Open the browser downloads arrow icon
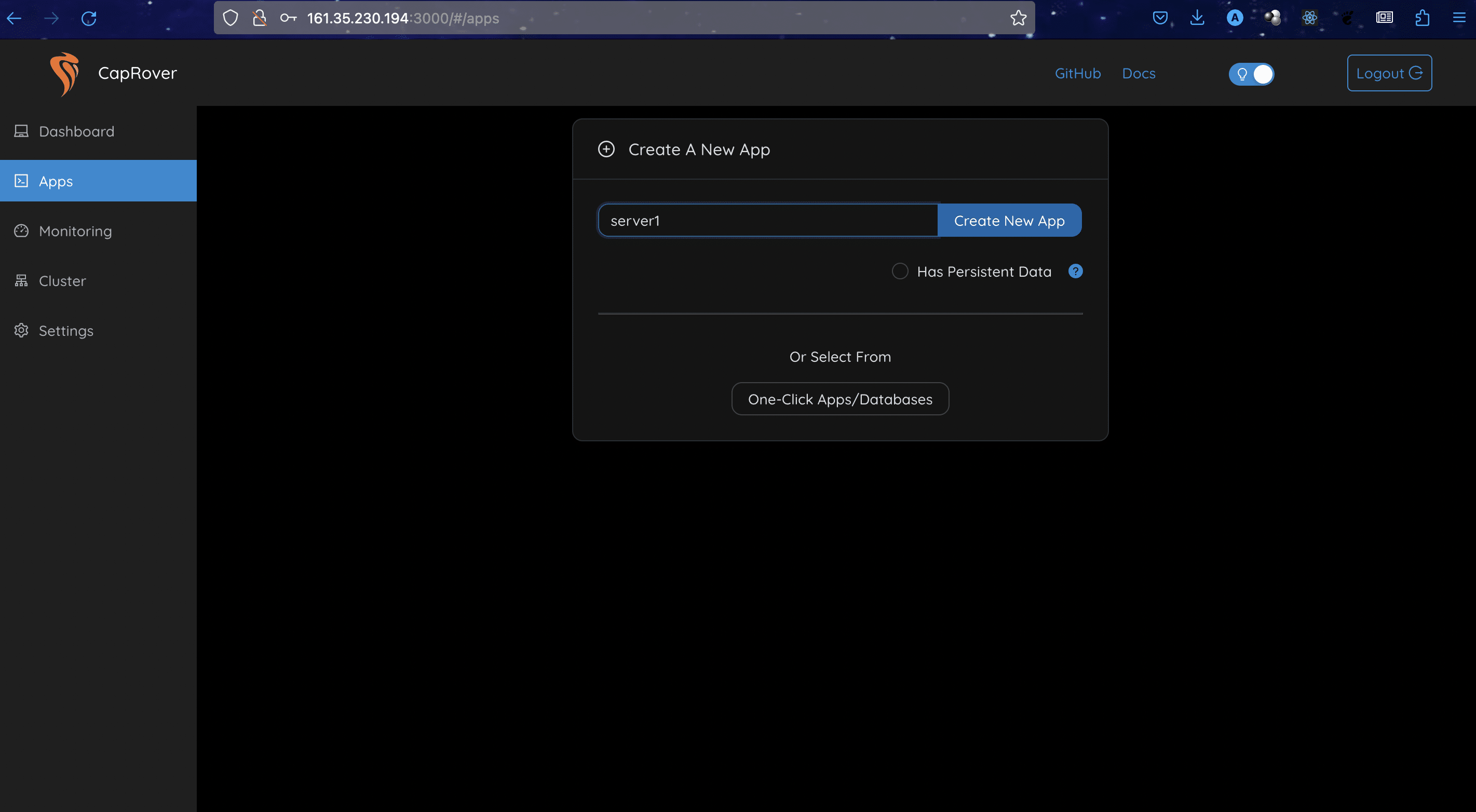 click(x=1197, y=18)
